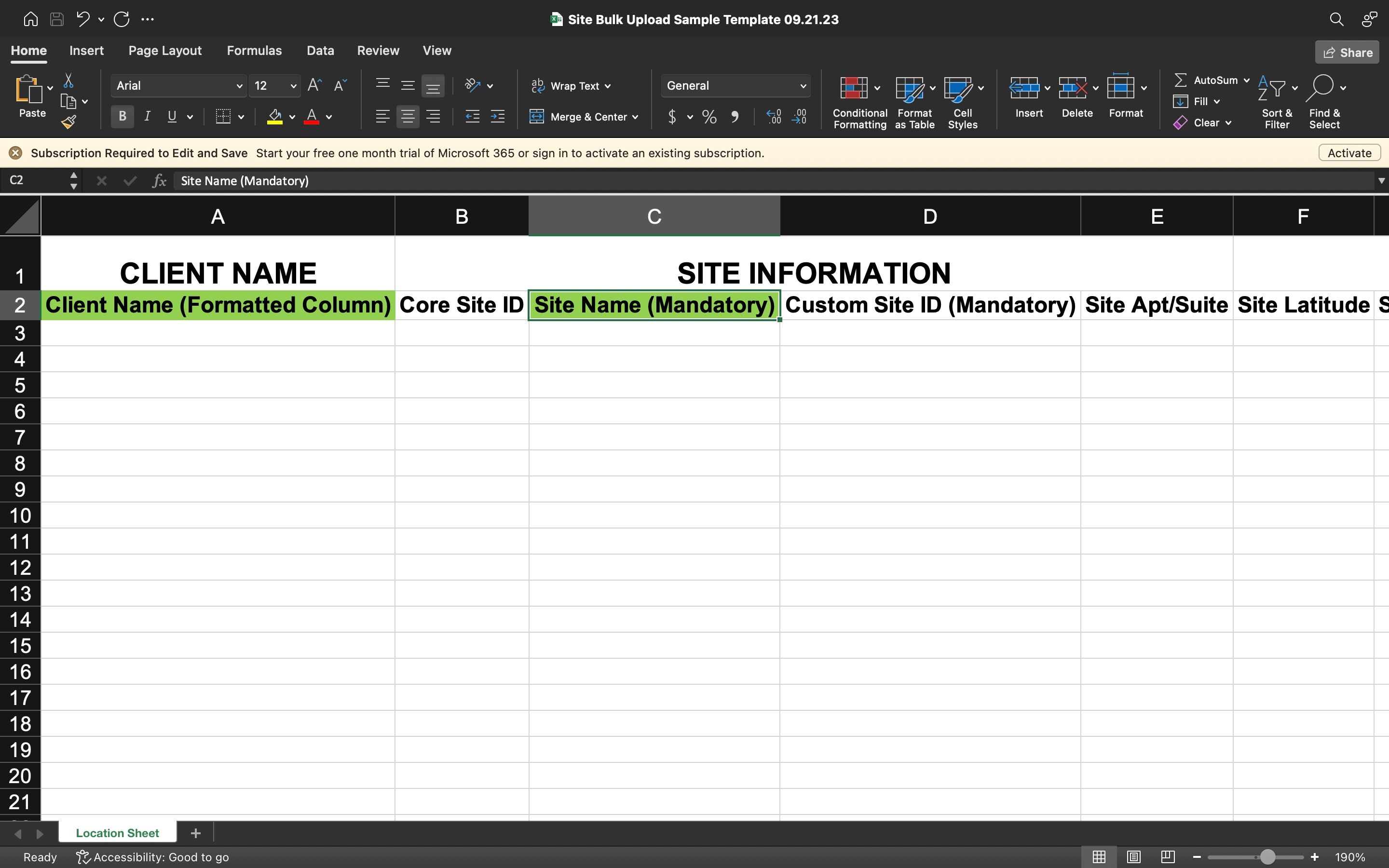
Task: Open the Location Sheet tab
Action: (117, 833)
